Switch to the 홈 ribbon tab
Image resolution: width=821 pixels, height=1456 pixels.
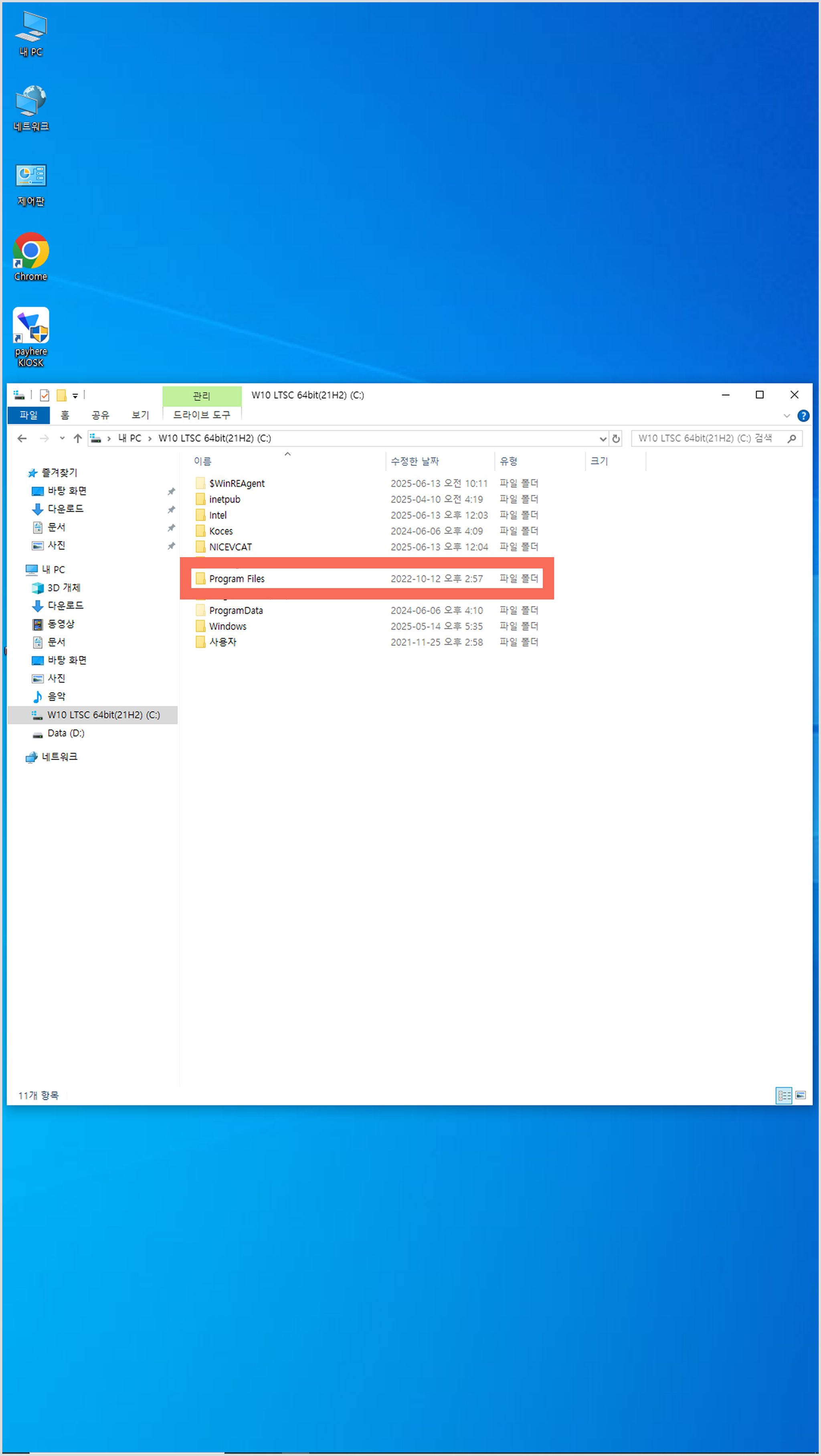coord(65,415)
